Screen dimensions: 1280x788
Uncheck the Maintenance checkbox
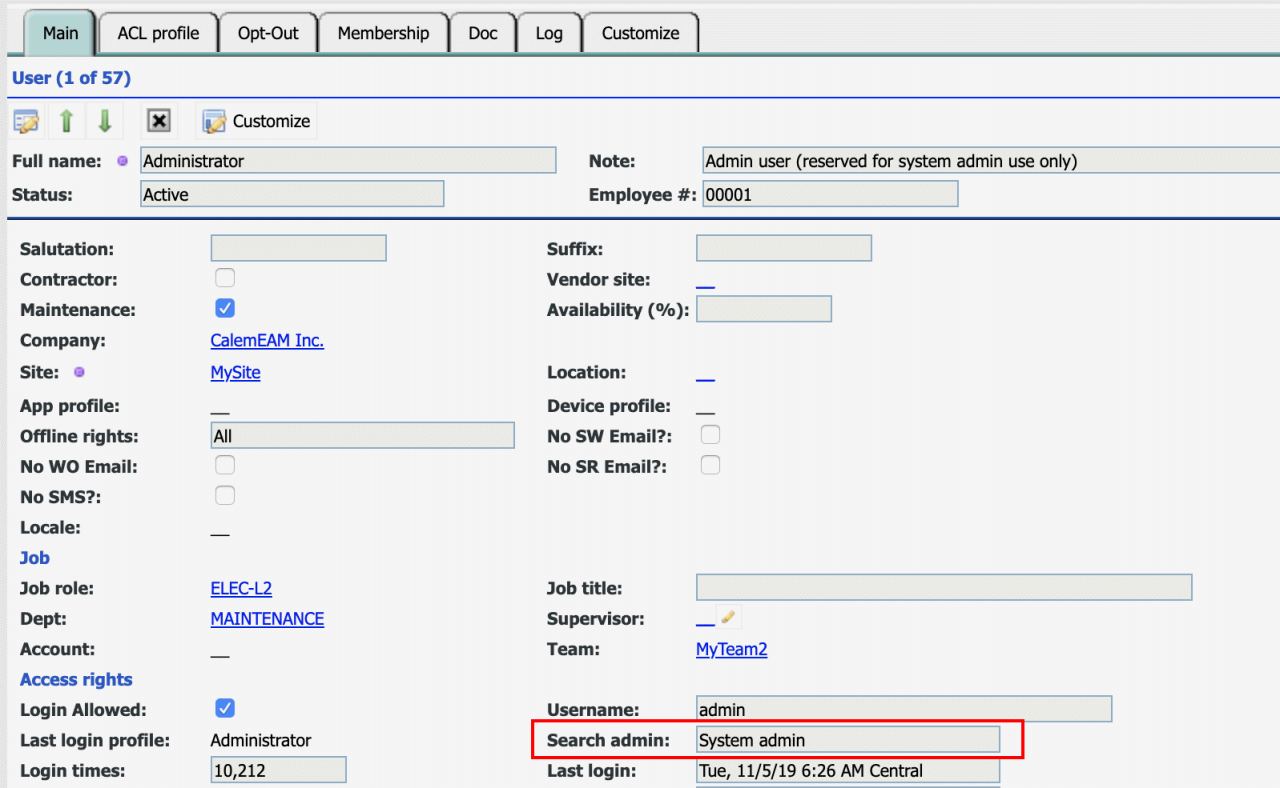tap(225, 309)
